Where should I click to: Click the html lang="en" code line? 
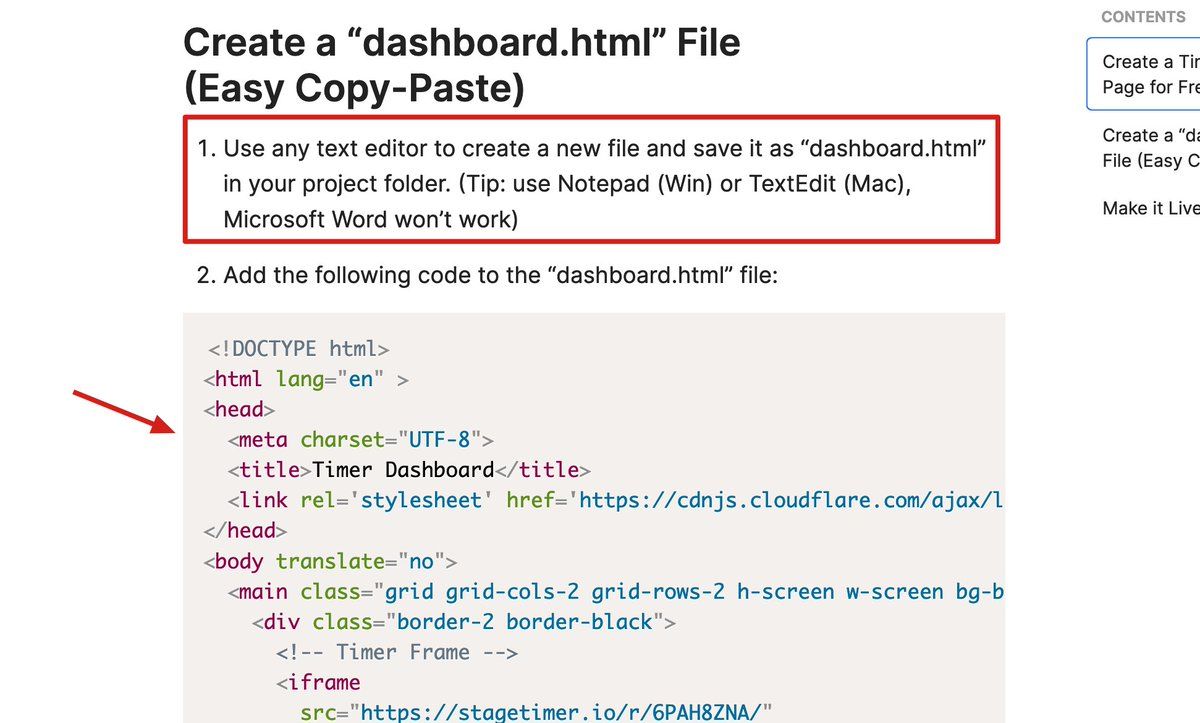(x=305, y=379)
